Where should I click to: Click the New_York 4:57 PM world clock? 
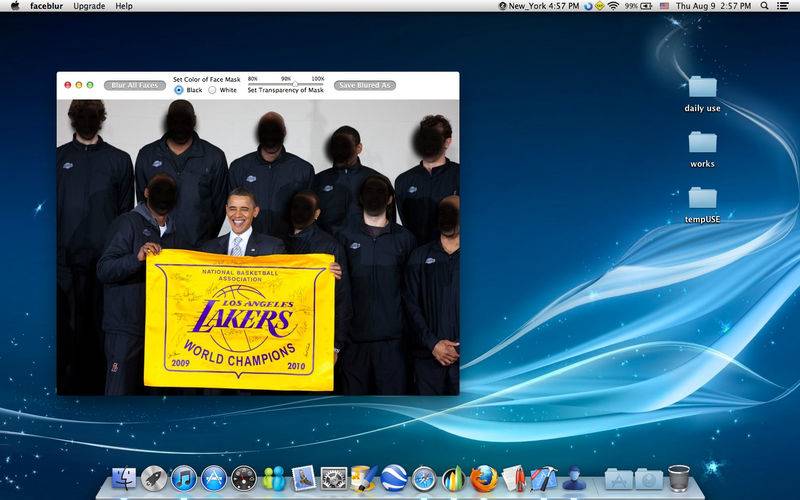pos(539,6)
